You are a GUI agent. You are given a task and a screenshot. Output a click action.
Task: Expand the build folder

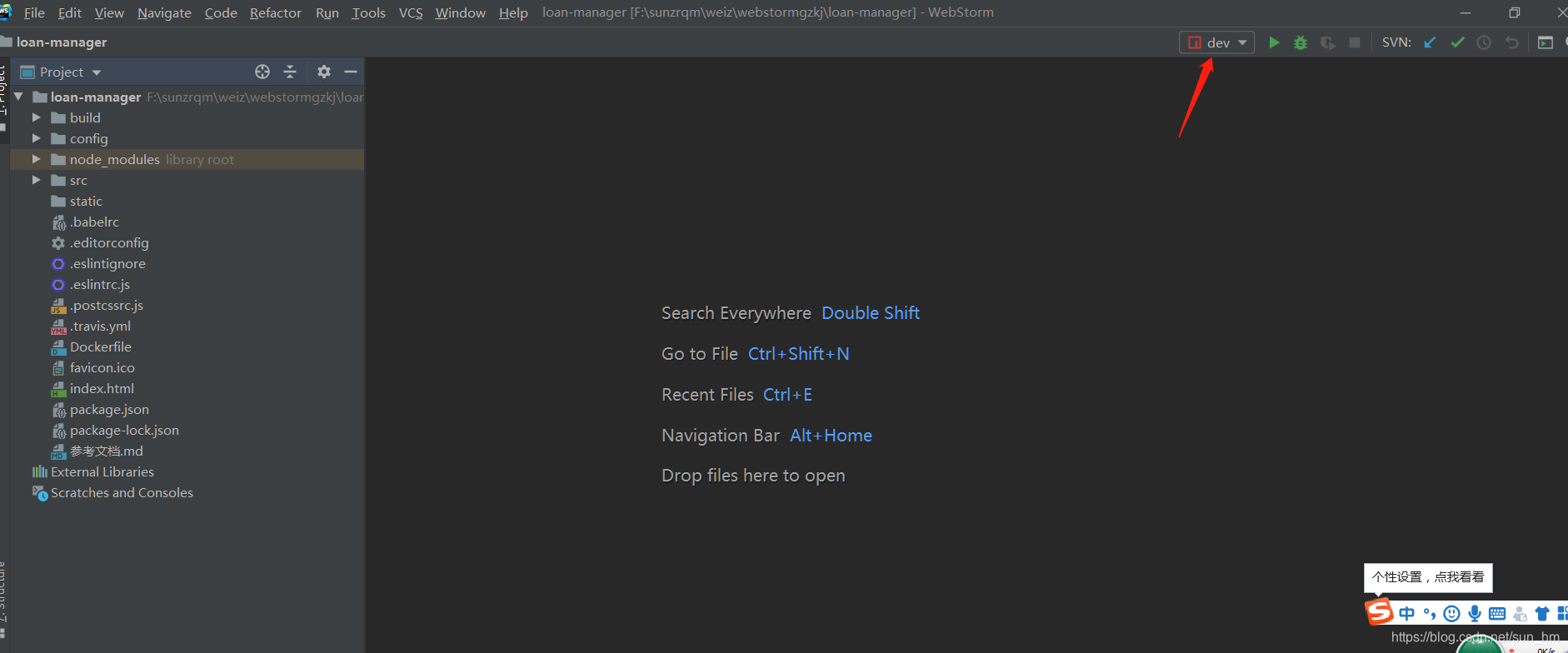[x=36, y=117]
